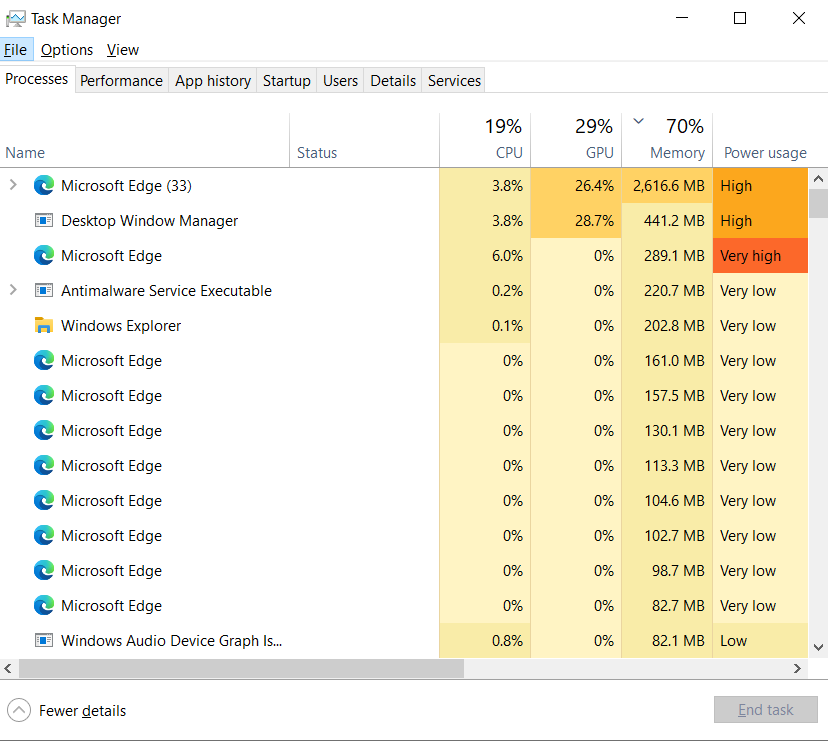Open the File menu

pyautogui.click(x=16, y=50)
